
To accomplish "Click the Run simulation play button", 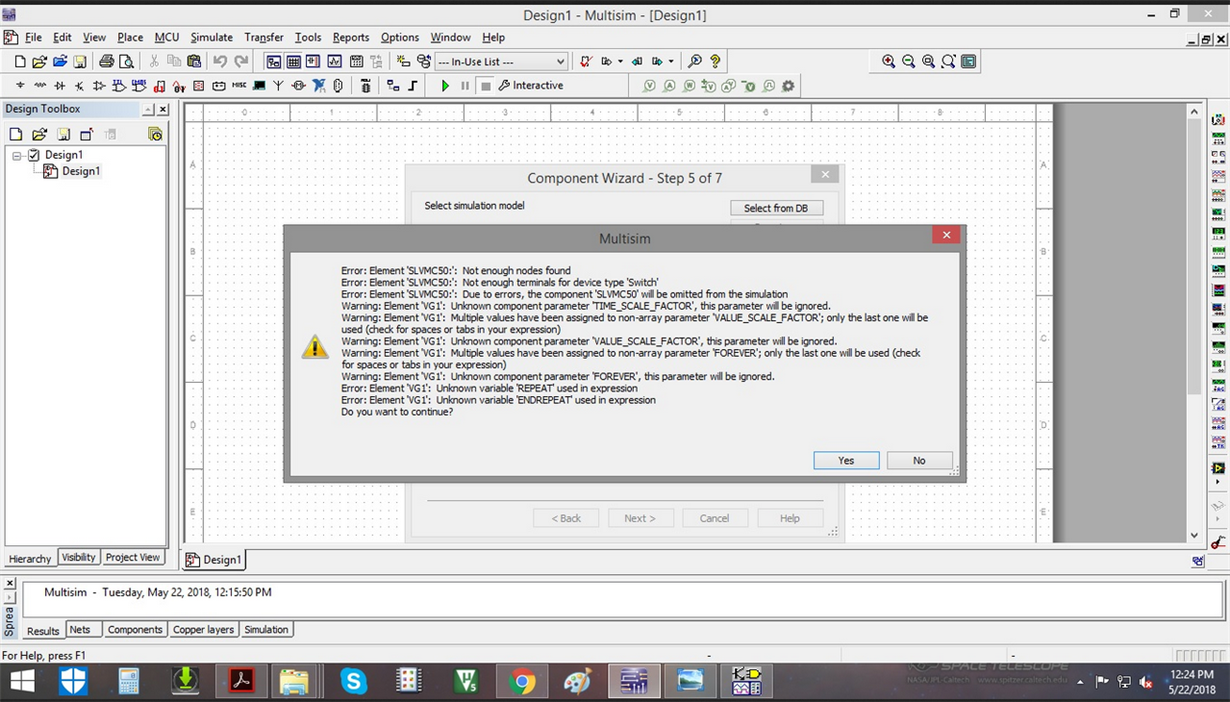I will (445, 86).
